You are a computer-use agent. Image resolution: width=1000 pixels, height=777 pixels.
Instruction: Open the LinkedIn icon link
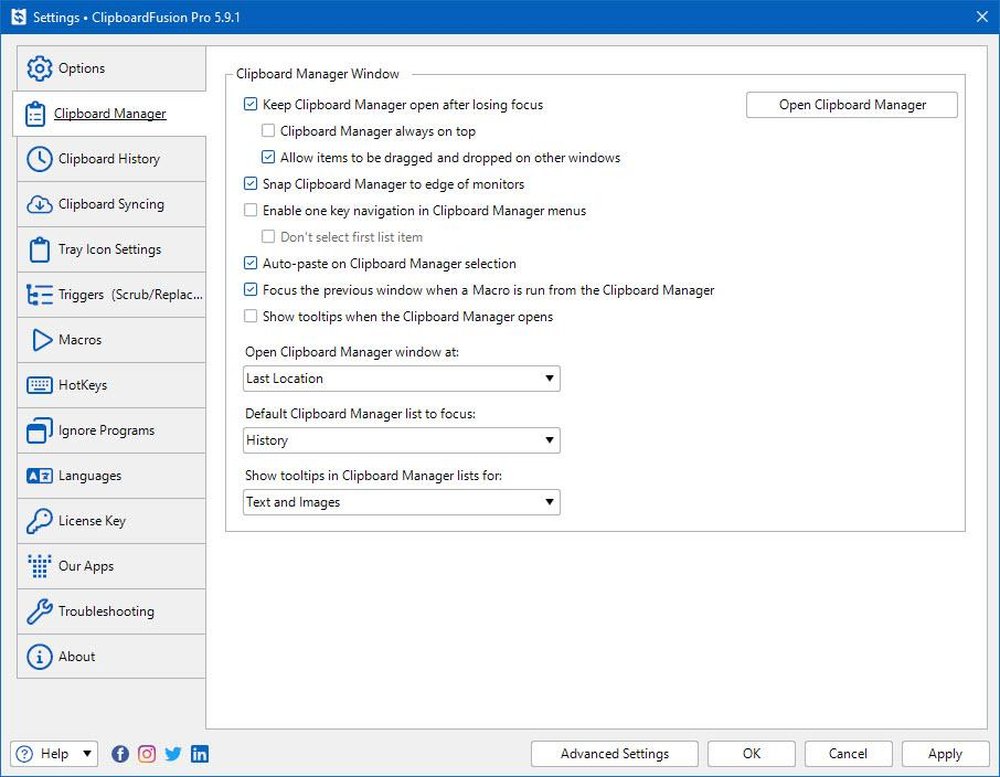point(200,754)
